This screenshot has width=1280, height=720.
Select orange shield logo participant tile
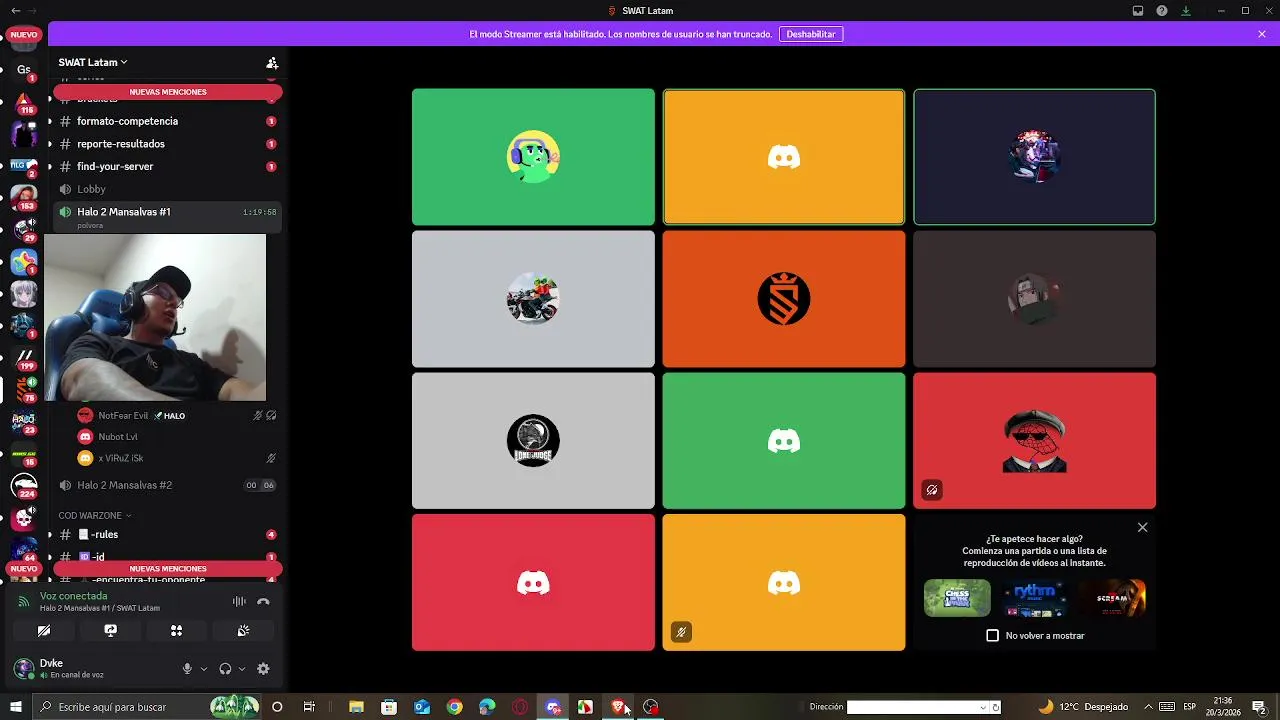784,299
